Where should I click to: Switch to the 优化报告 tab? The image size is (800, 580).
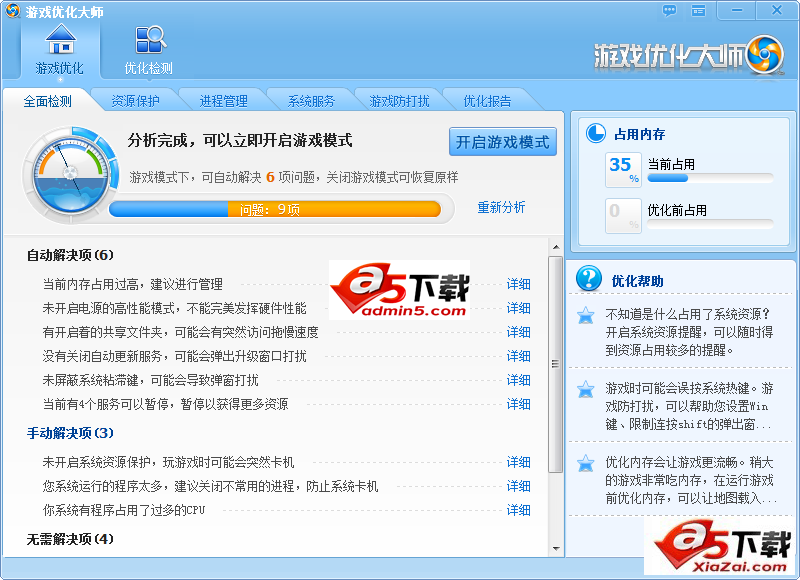pos(487,101)
